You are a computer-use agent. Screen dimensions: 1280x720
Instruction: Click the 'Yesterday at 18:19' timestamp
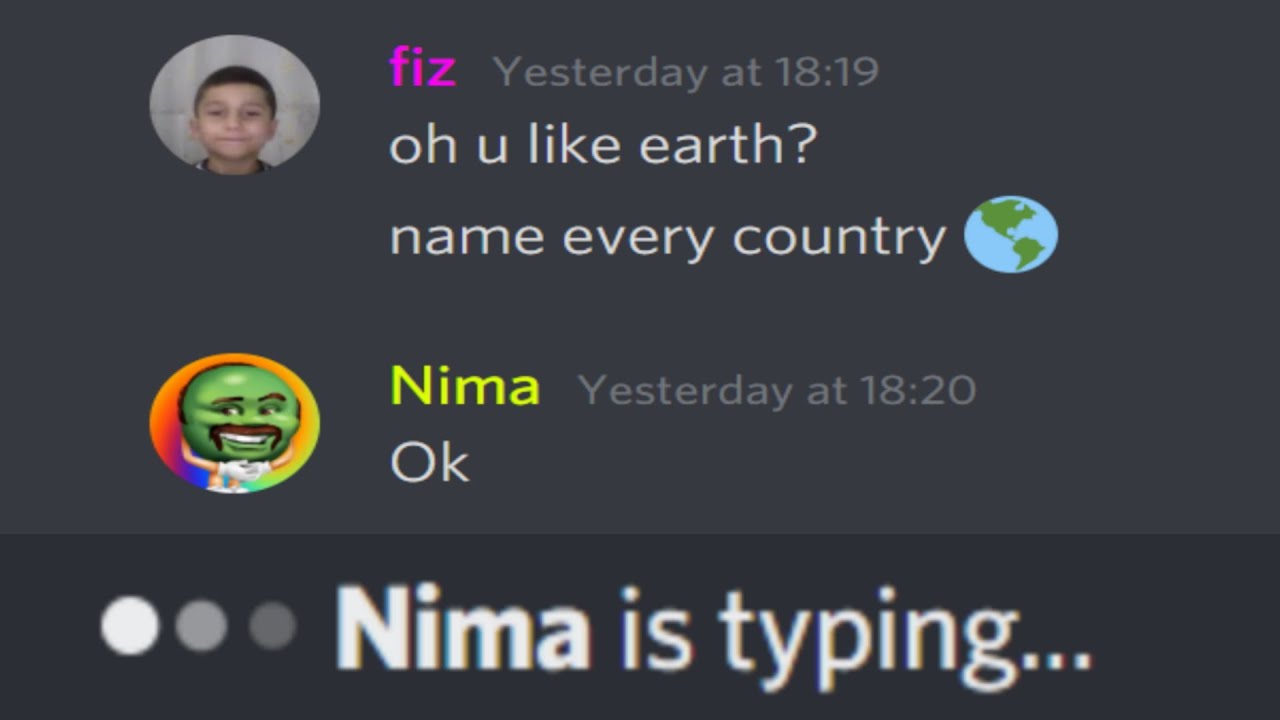pos(686,71)
